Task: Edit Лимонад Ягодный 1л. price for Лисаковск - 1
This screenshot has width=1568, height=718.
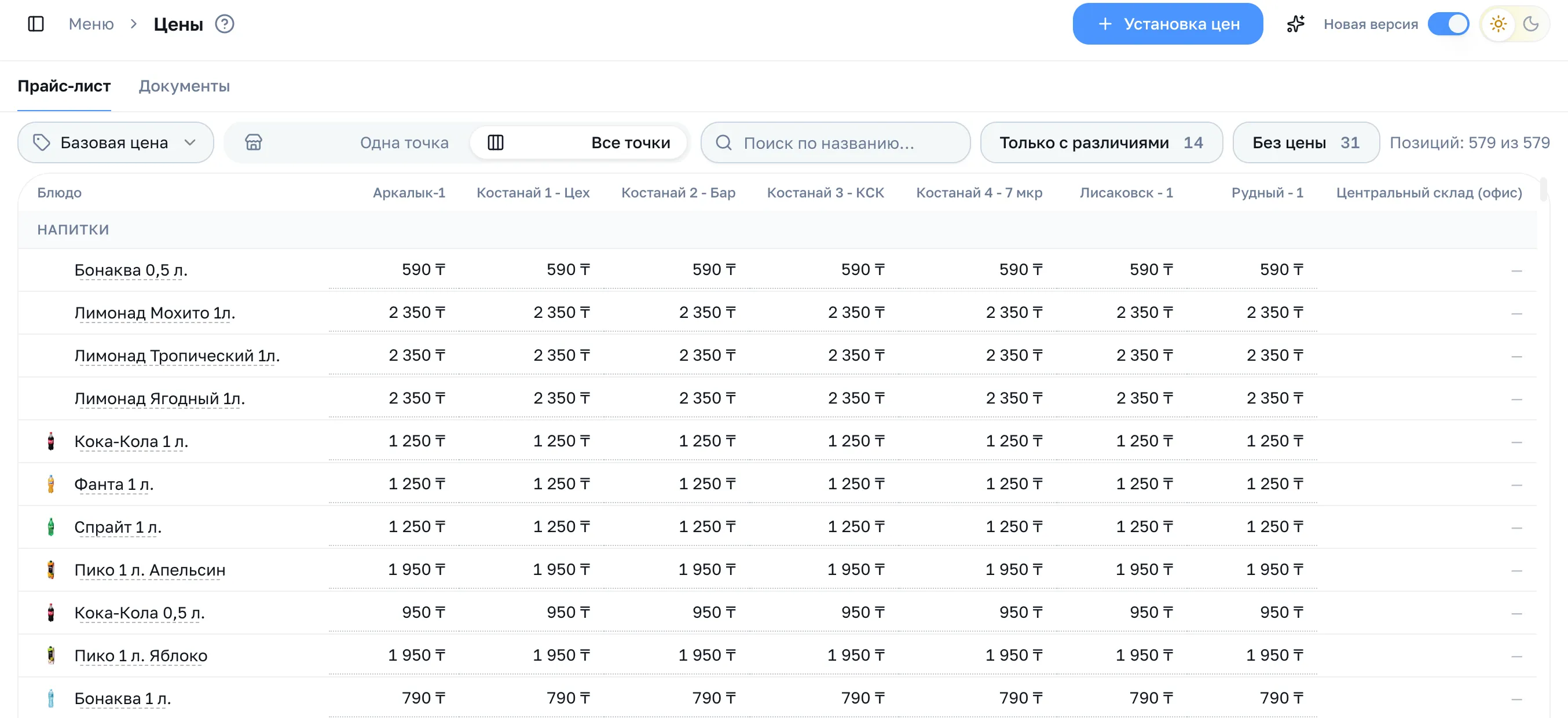Action: pos(1144,398)
